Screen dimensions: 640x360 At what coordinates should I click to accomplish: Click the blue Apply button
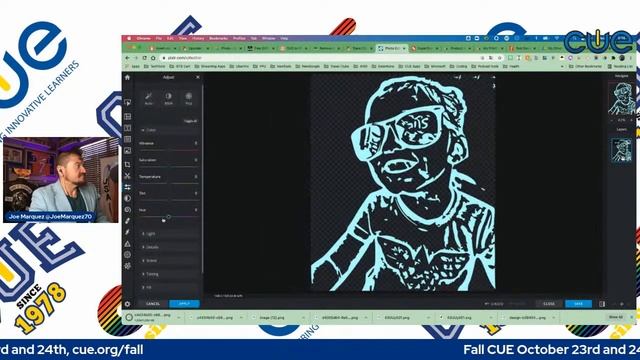pyautogui.click(x=184, y=304)
